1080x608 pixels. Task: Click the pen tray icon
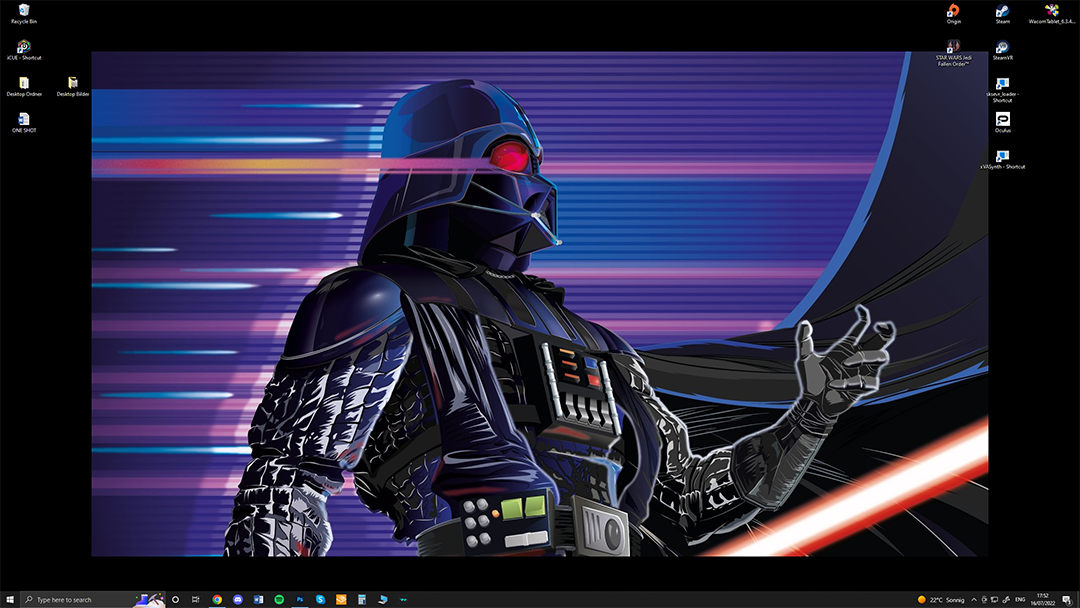1006,600
